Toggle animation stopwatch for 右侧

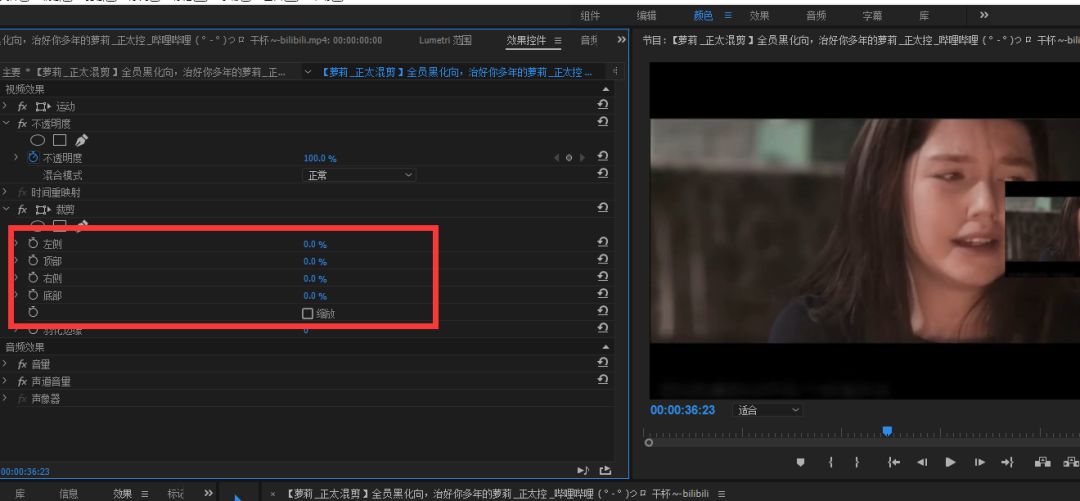(33, 278)
